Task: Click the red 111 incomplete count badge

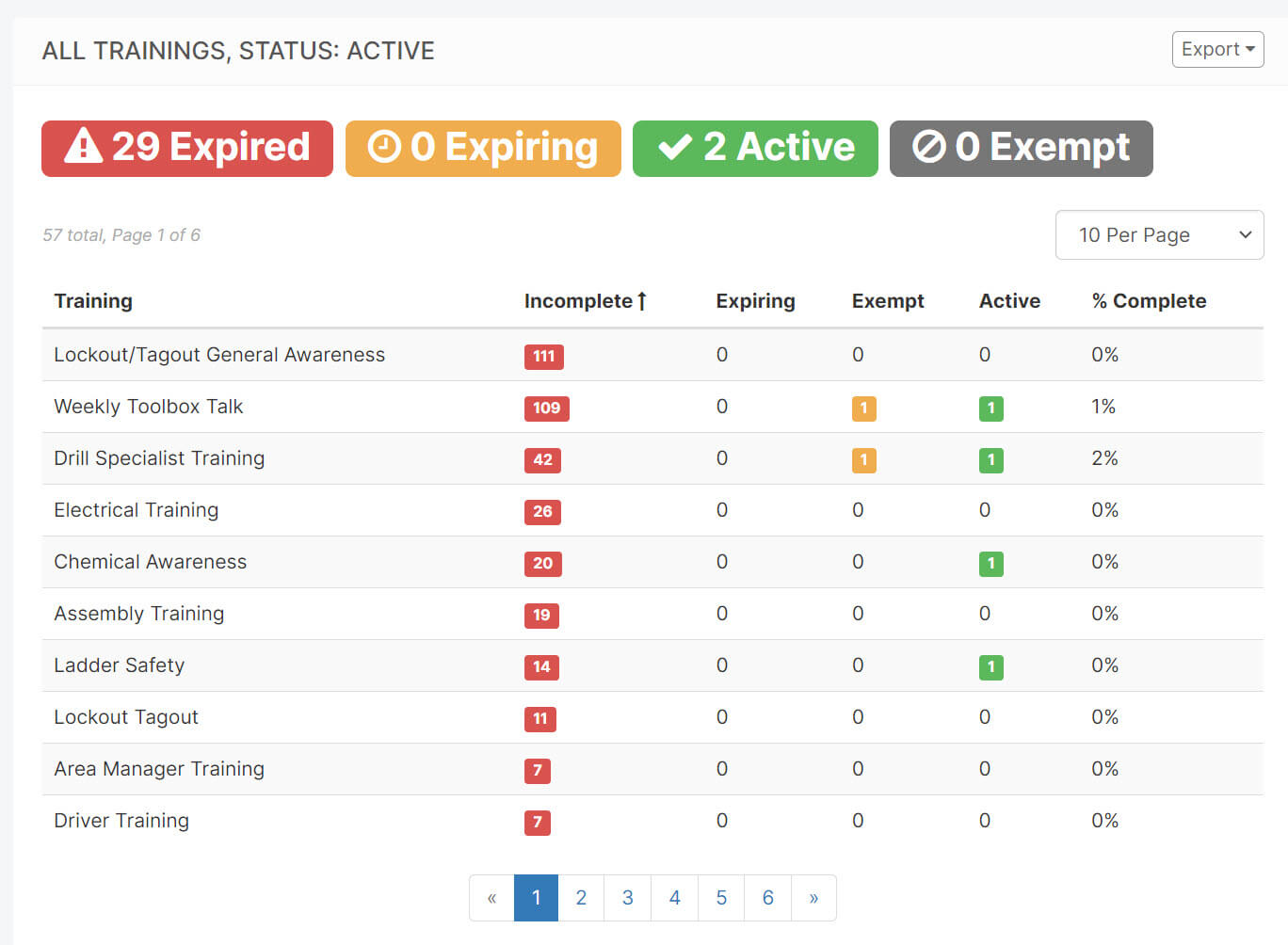Action: point(543,357)
